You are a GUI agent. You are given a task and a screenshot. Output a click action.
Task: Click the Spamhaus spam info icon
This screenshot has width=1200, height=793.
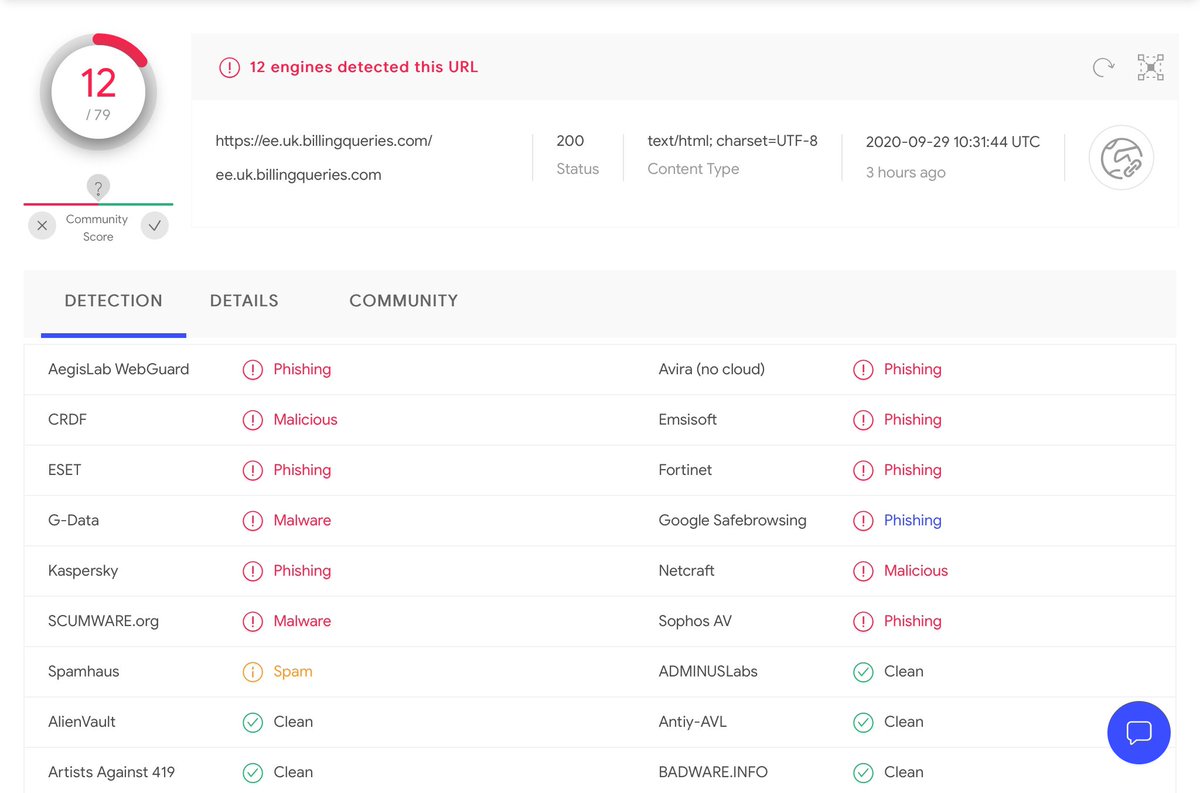[253, 672]
